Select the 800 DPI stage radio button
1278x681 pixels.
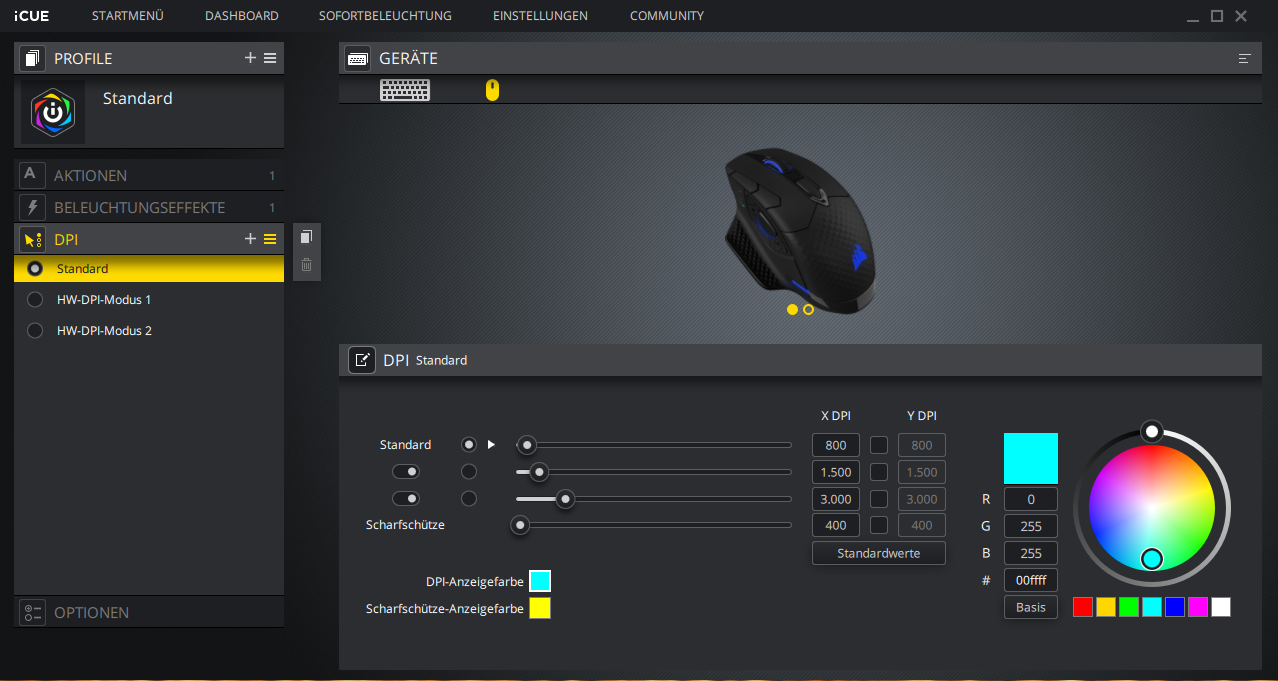pyautogui.click(x=469, y=444)
